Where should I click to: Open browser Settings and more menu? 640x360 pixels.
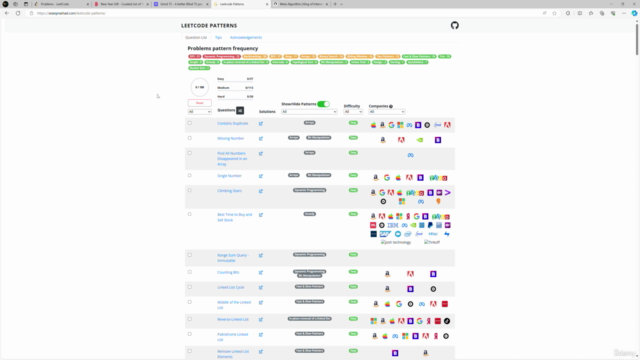coord(624,13)
